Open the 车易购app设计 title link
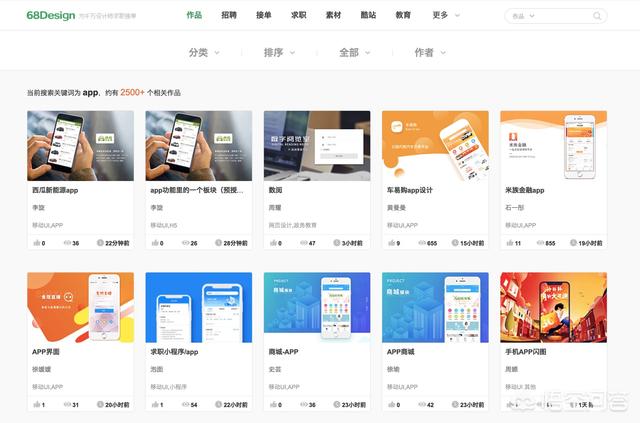This screenshot has height=423, width=640. [410, 190]
